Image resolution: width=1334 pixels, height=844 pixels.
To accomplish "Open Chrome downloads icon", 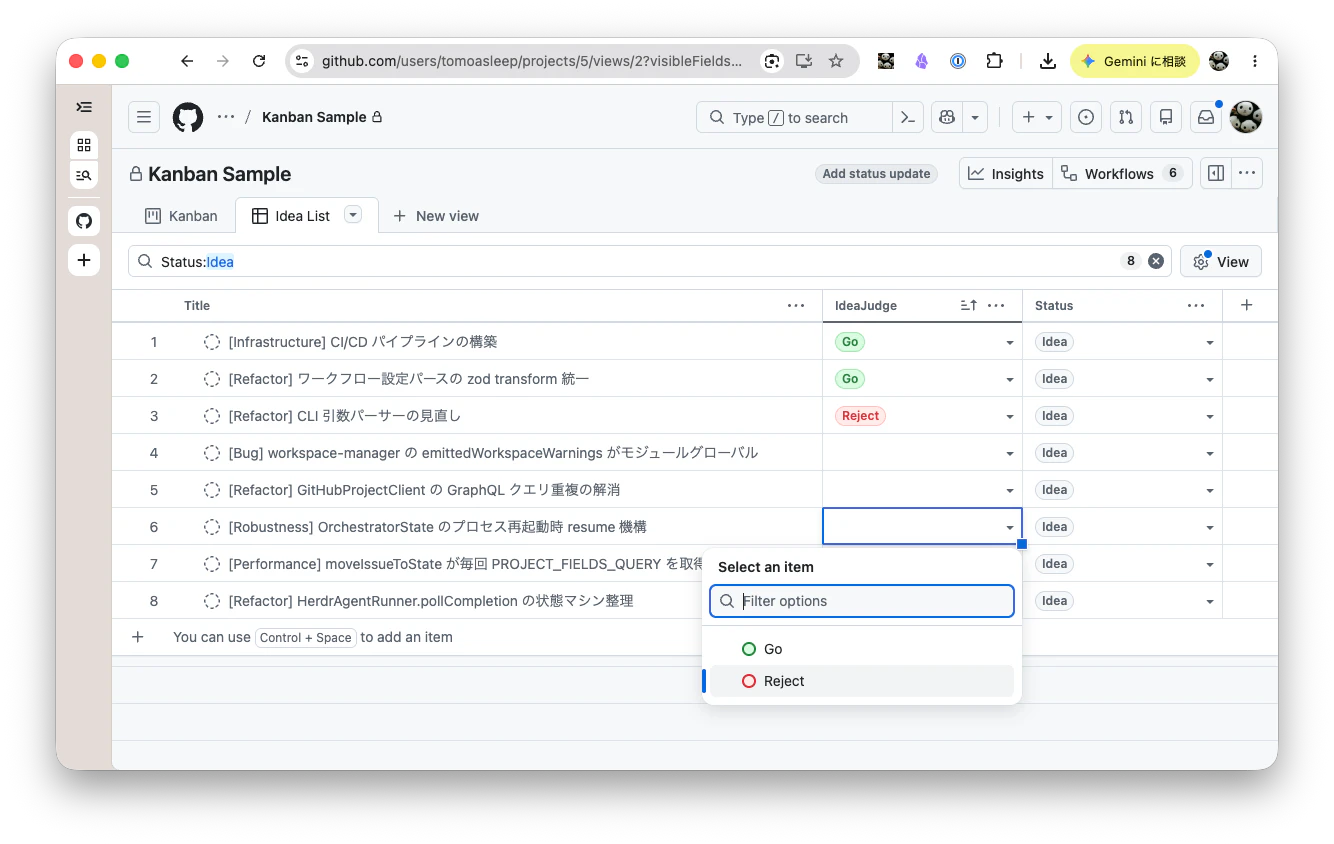I will click(x=1048, y=61).
